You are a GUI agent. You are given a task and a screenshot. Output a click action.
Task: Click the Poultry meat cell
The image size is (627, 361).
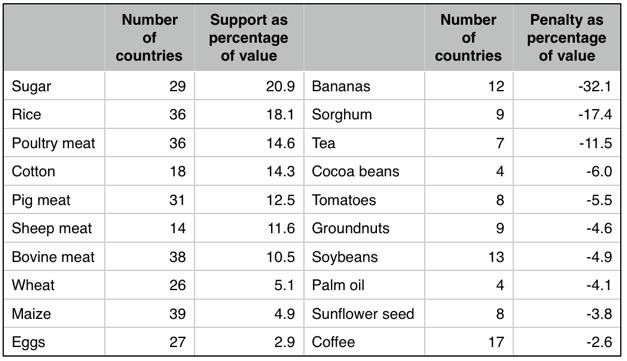[x=53, y=143]
